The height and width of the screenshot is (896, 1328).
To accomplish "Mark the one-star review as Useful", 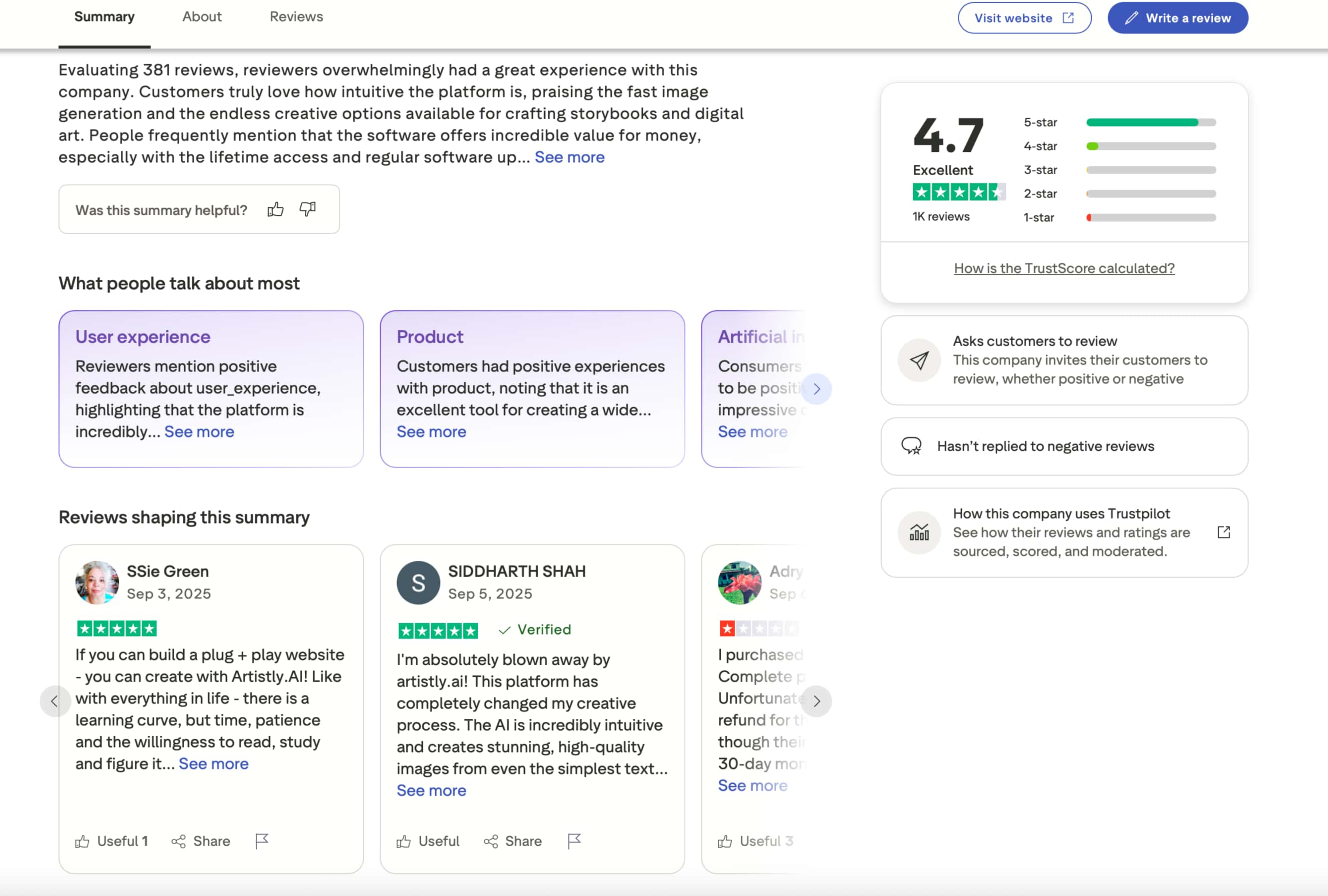I will tap(755, 841).
